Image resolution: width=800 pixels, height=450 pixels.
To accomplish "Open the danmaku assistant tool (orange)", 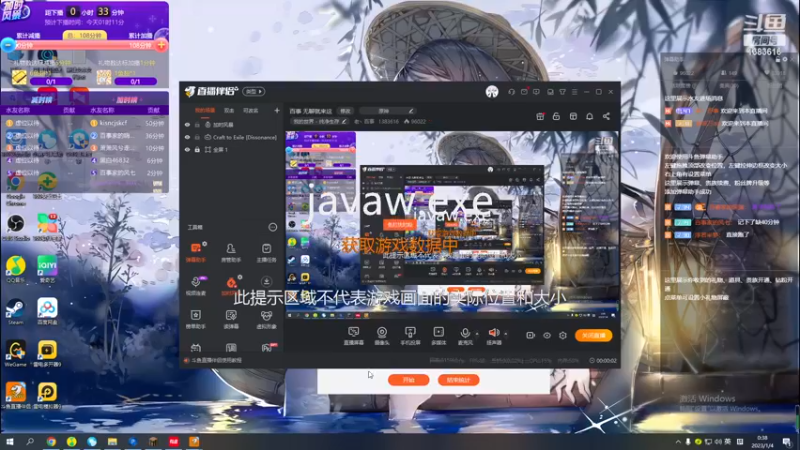I will click(x=196, y=252).
